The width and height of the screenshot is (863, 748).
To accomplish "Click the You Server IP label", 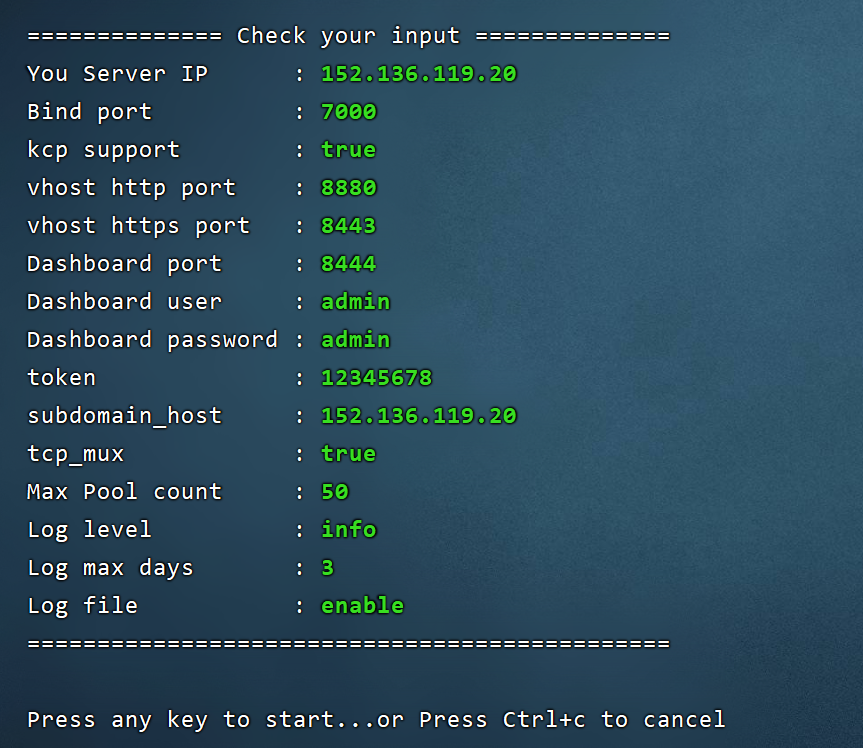I will pyautogui.click(x=118, y=74).
